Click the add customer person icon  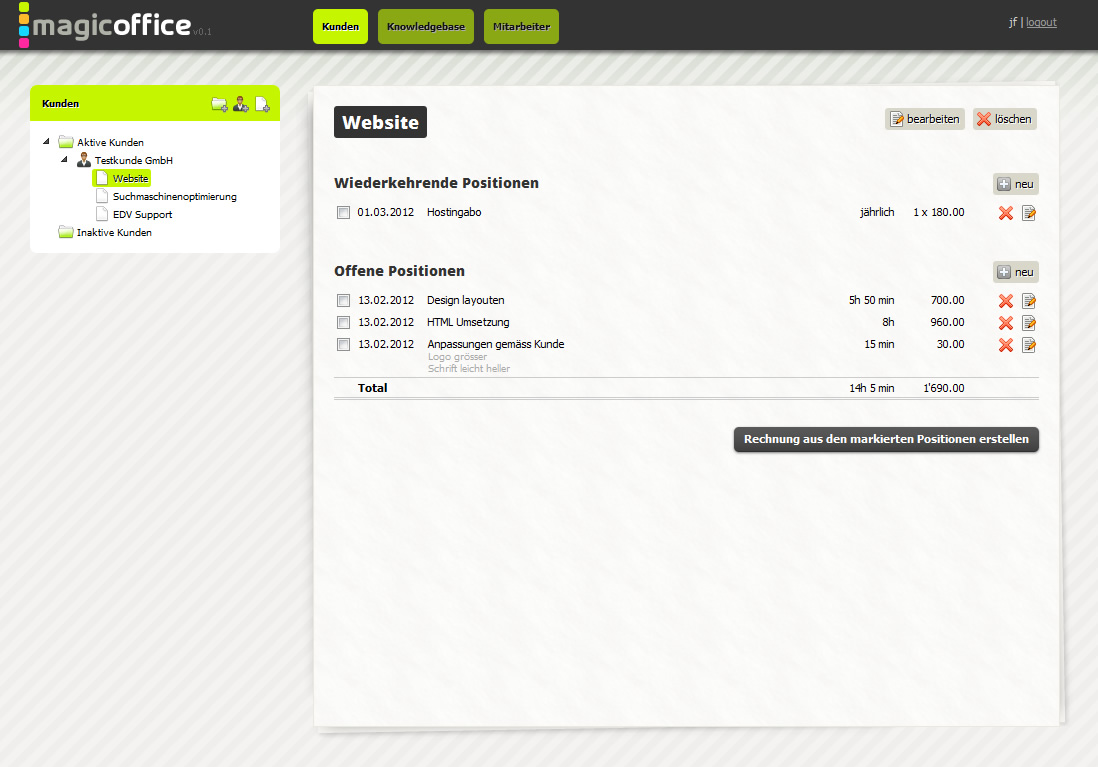[x=241, y=104]
